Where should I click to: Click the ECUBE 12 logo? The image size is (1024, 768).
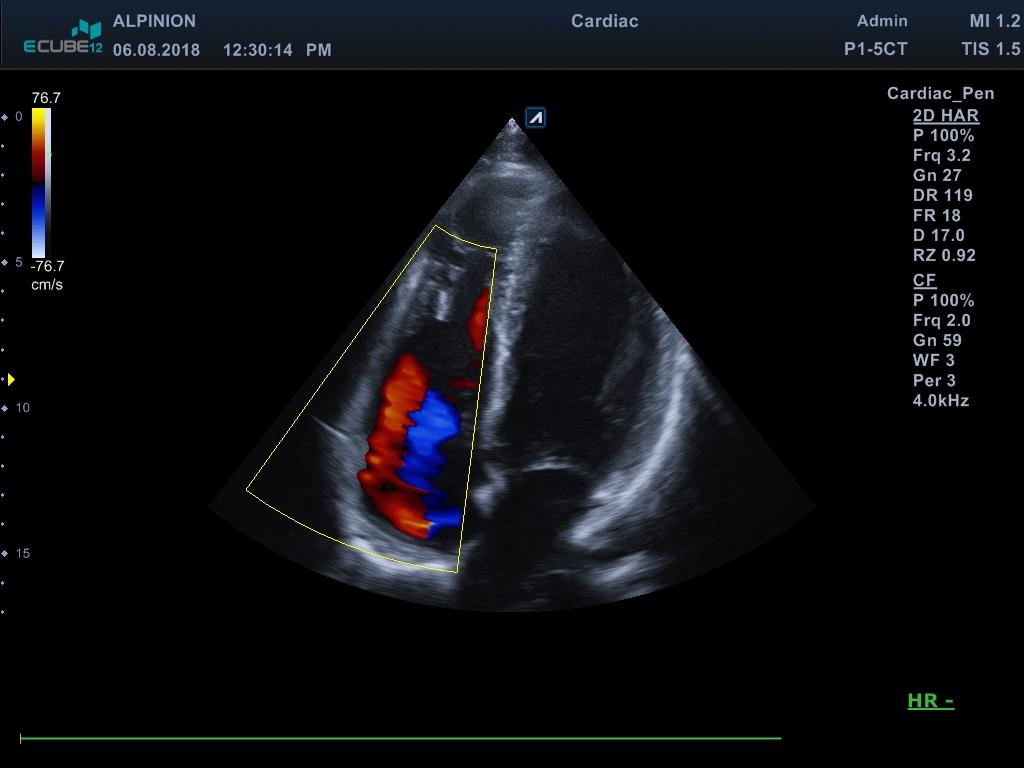point(64,38)
